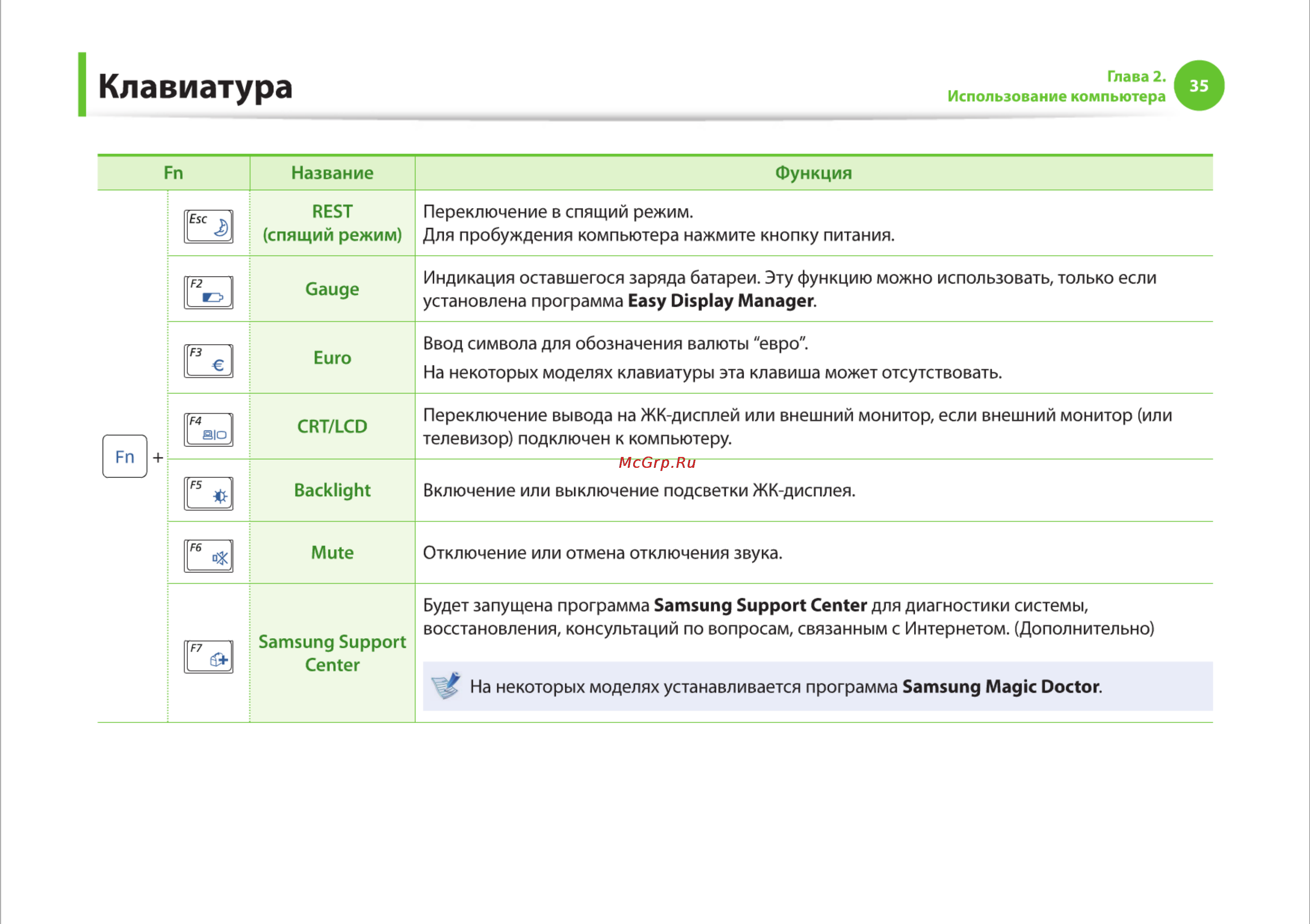This screenshot has width=1310, height=924.
Task: Click the note icon beside Samsung Magic Doctor
Action: click(446, 686)
